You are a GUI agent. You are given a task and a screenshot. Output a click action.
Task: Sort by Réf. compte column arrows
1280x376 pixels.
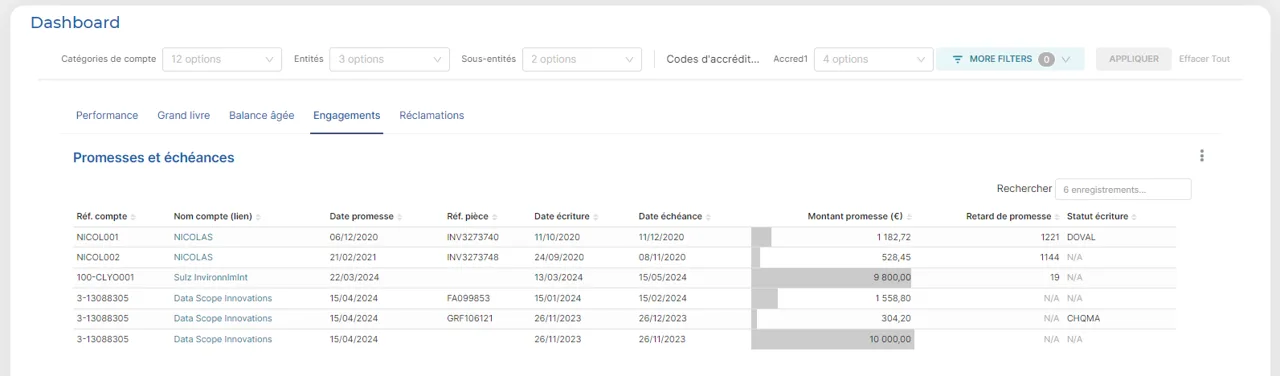pos(133,217)
